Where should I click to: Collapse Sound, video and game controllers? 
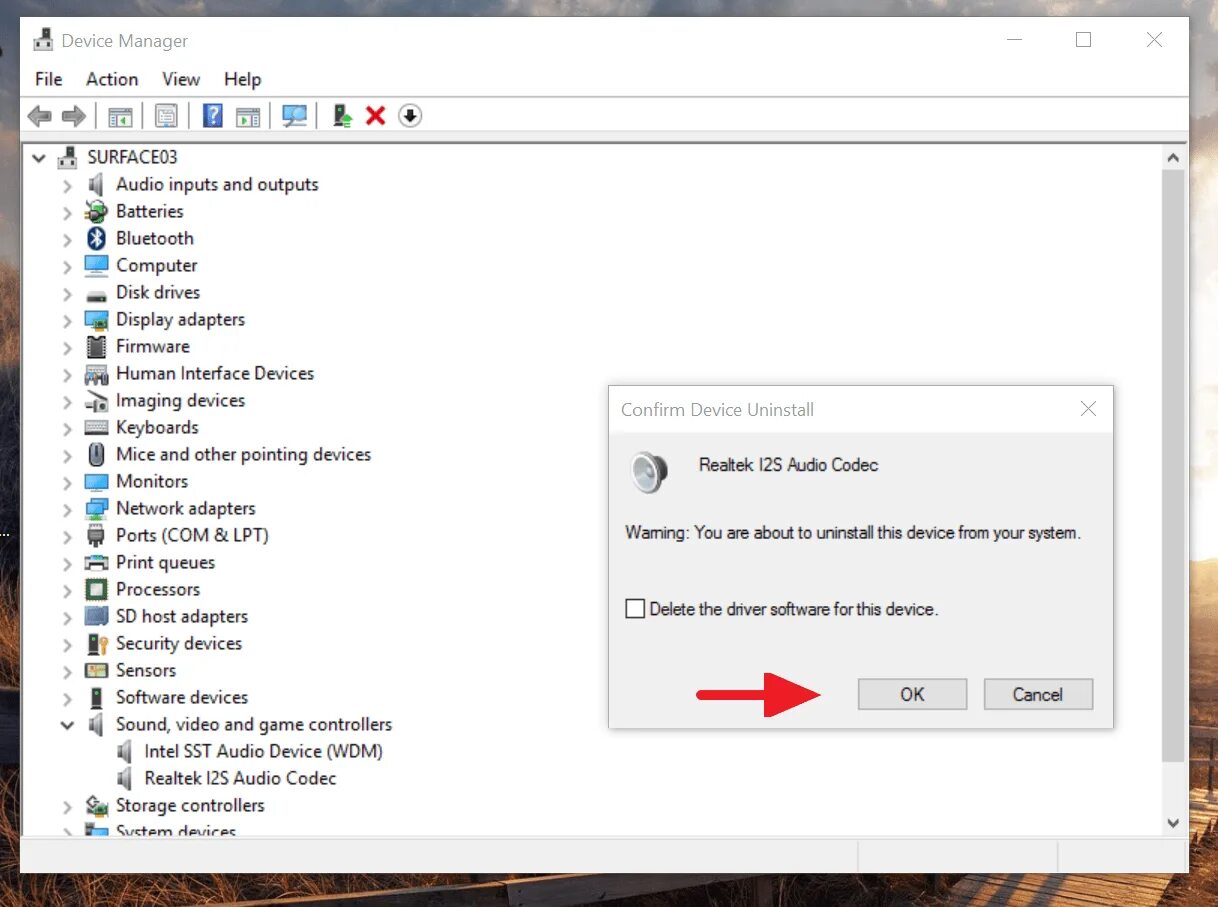point(67,724)
